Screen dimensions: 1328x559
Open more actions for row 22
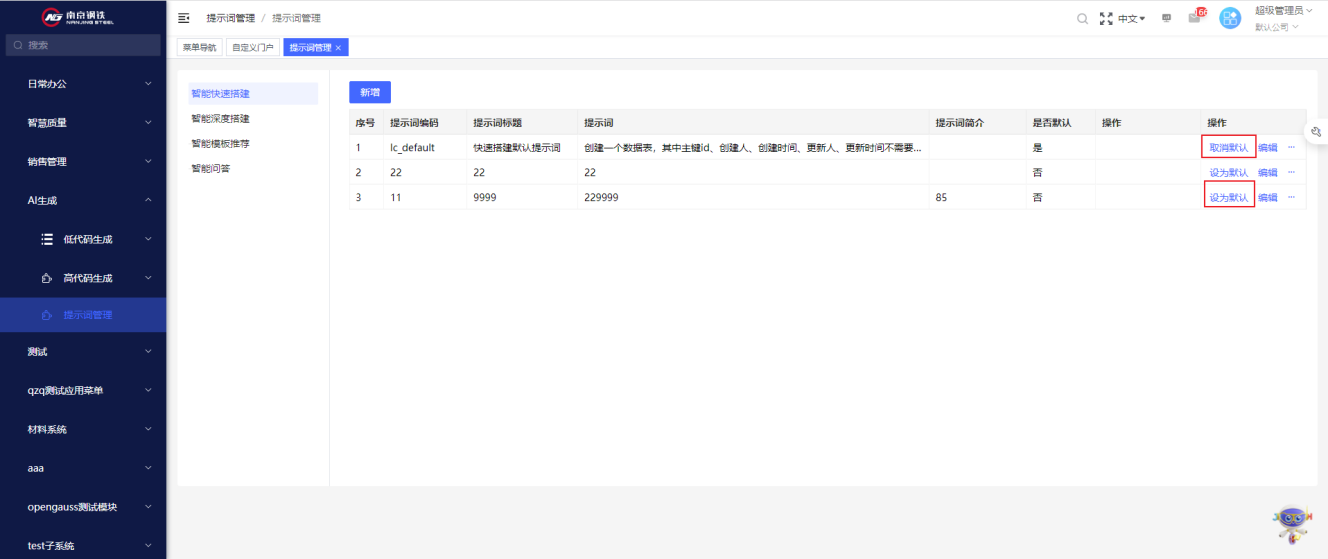coord(1291,172)
